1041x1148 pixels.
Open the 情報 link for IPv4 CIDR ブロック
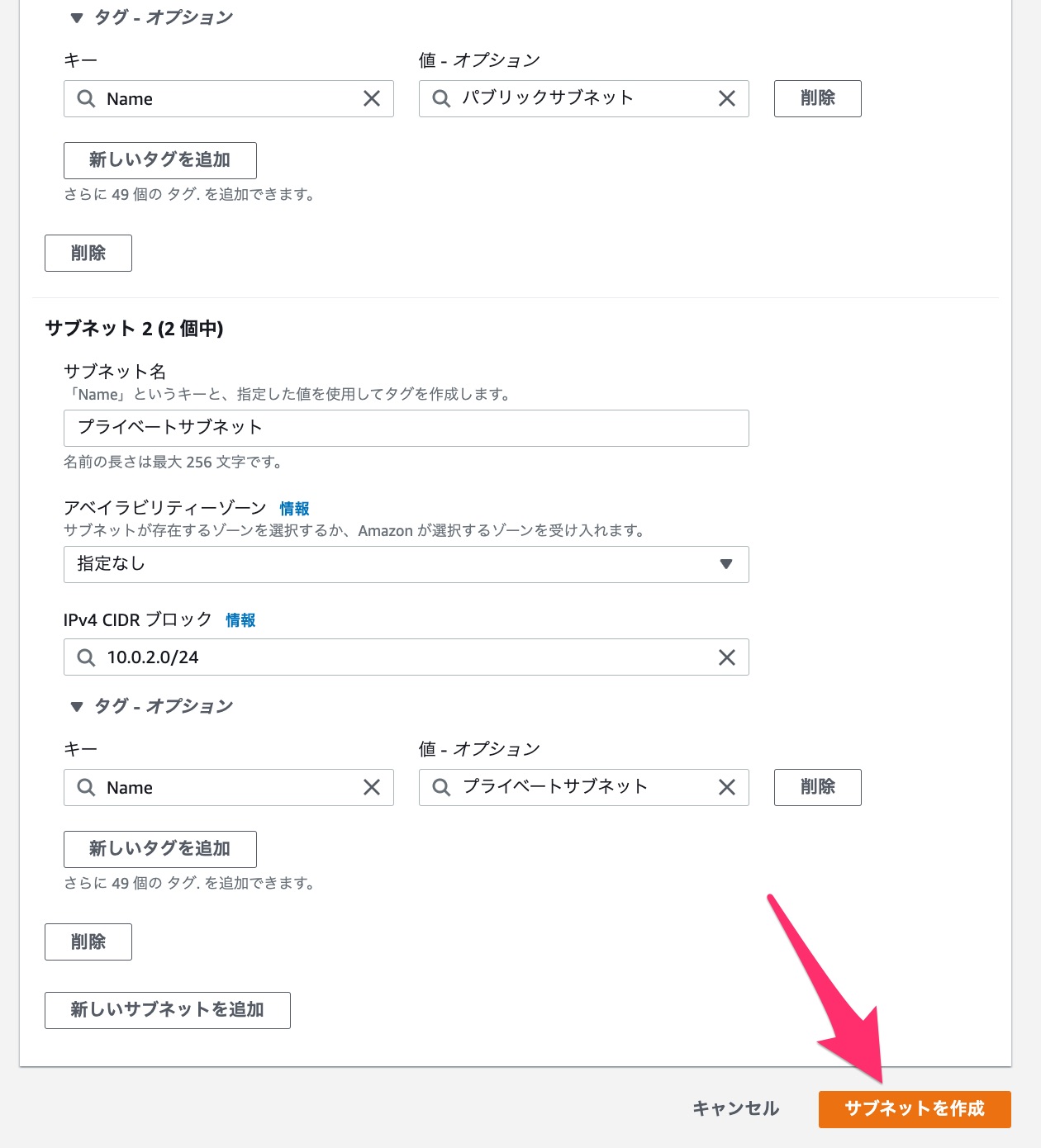pyautogui.click(x=240, y=619)
